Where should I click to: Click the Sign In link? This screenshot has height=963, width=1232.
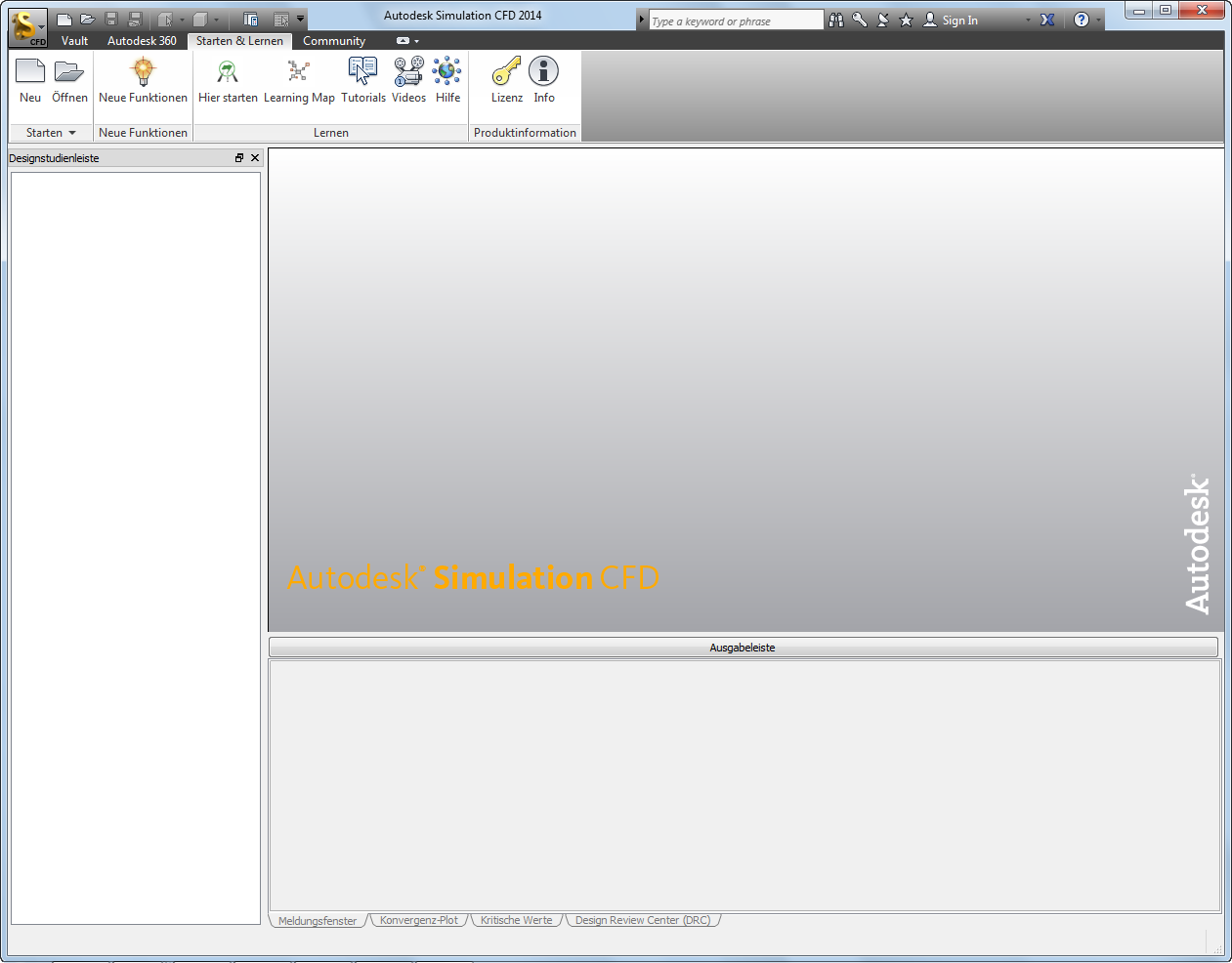point(959,21)
